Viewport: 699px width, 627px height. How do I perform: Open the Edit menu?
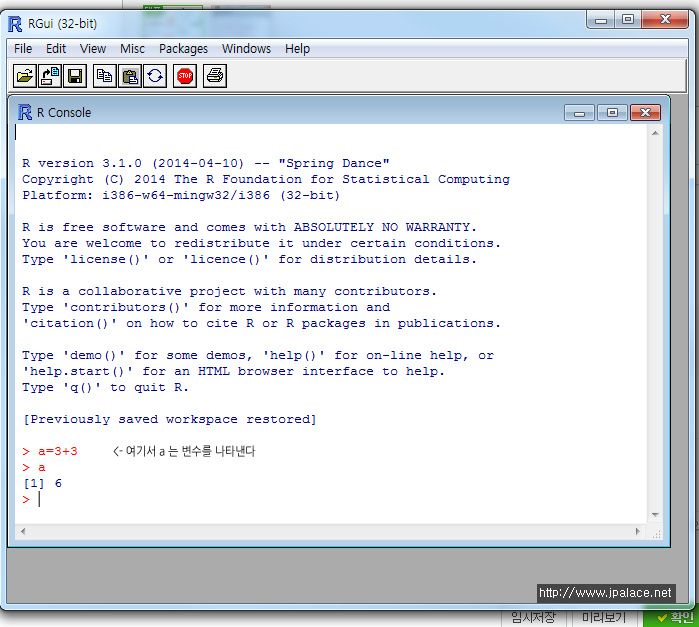pos(56,49)
